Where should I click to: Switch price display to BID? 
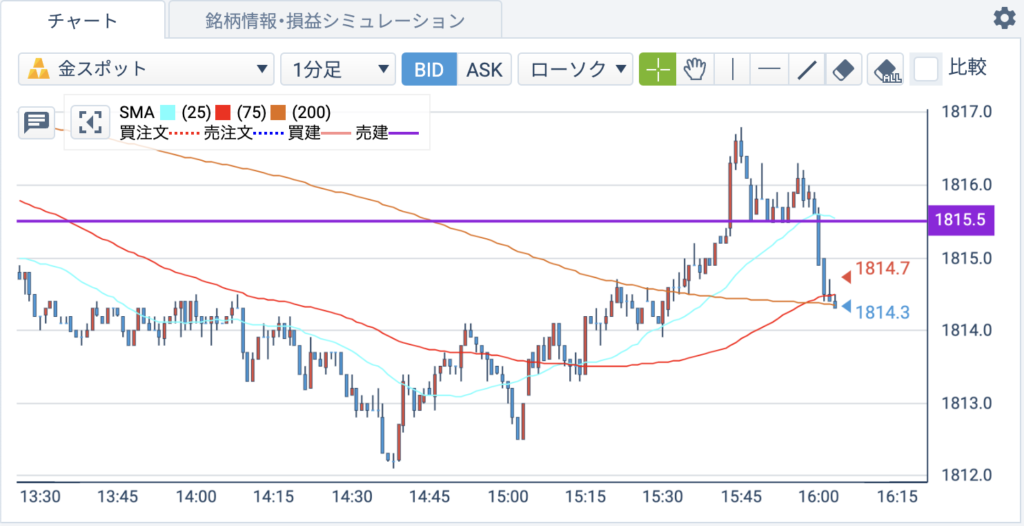tap(429, 69)
